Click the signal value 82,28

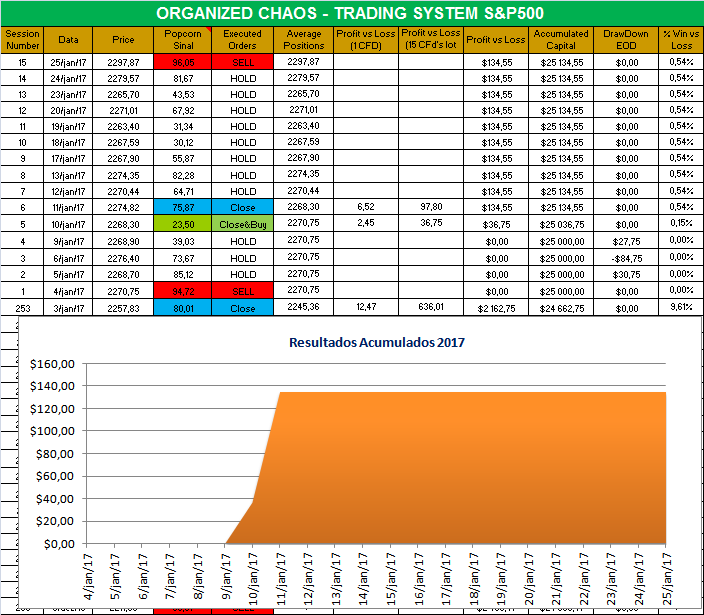pos(182,175)
